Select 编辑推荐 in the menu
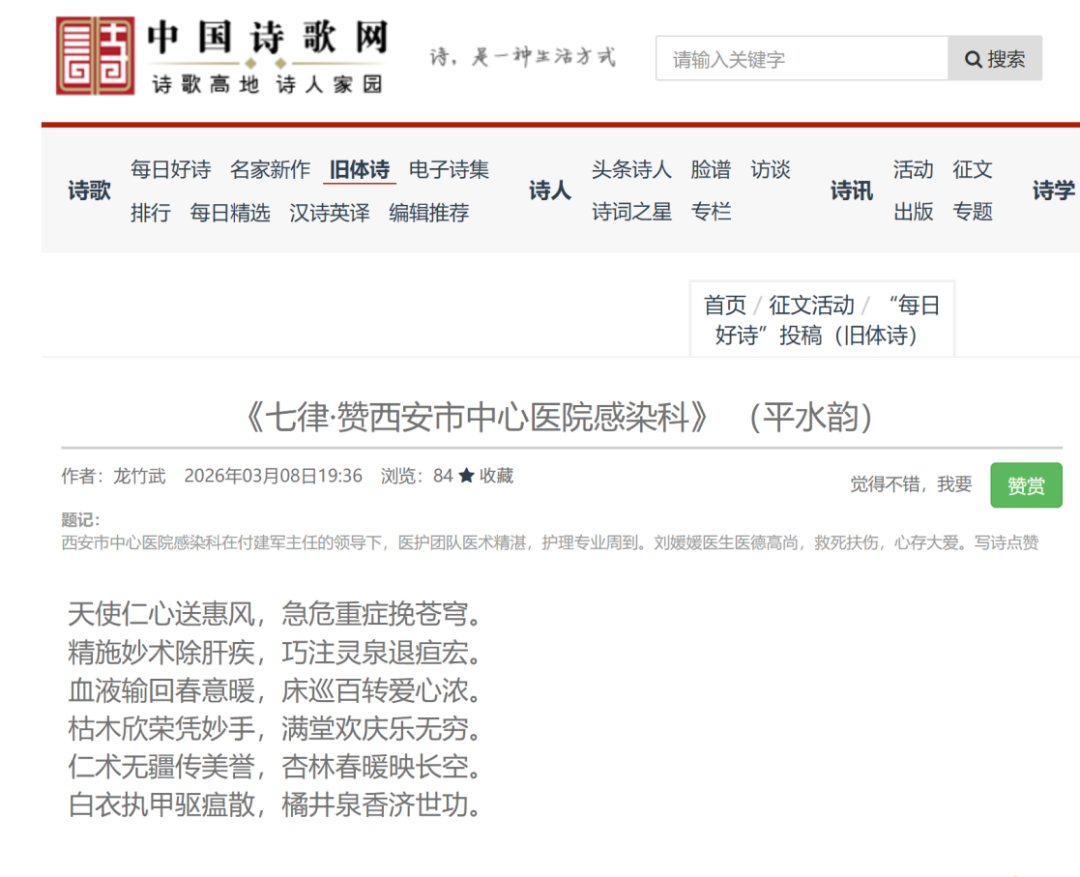The height and width of the screenshot is (877, 1080). [429, 212]
